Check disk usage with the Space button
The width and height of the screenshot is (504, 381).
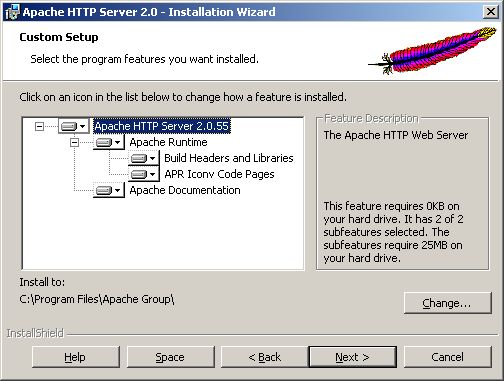pos(170,357)
